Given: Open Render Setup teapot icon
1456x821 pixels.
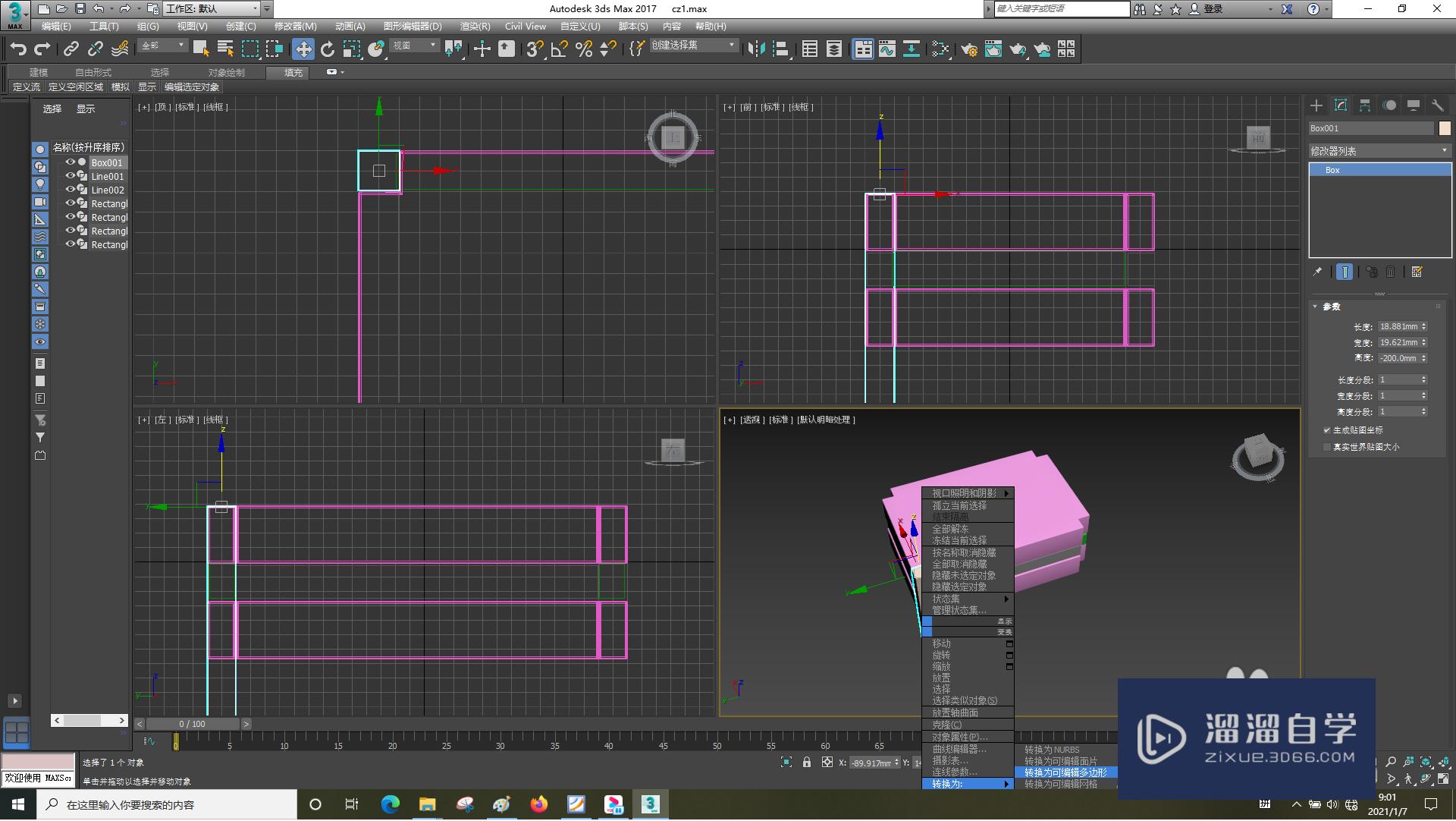Looking at the screenshot, I should pyautogui.click(x=969, y=49).
